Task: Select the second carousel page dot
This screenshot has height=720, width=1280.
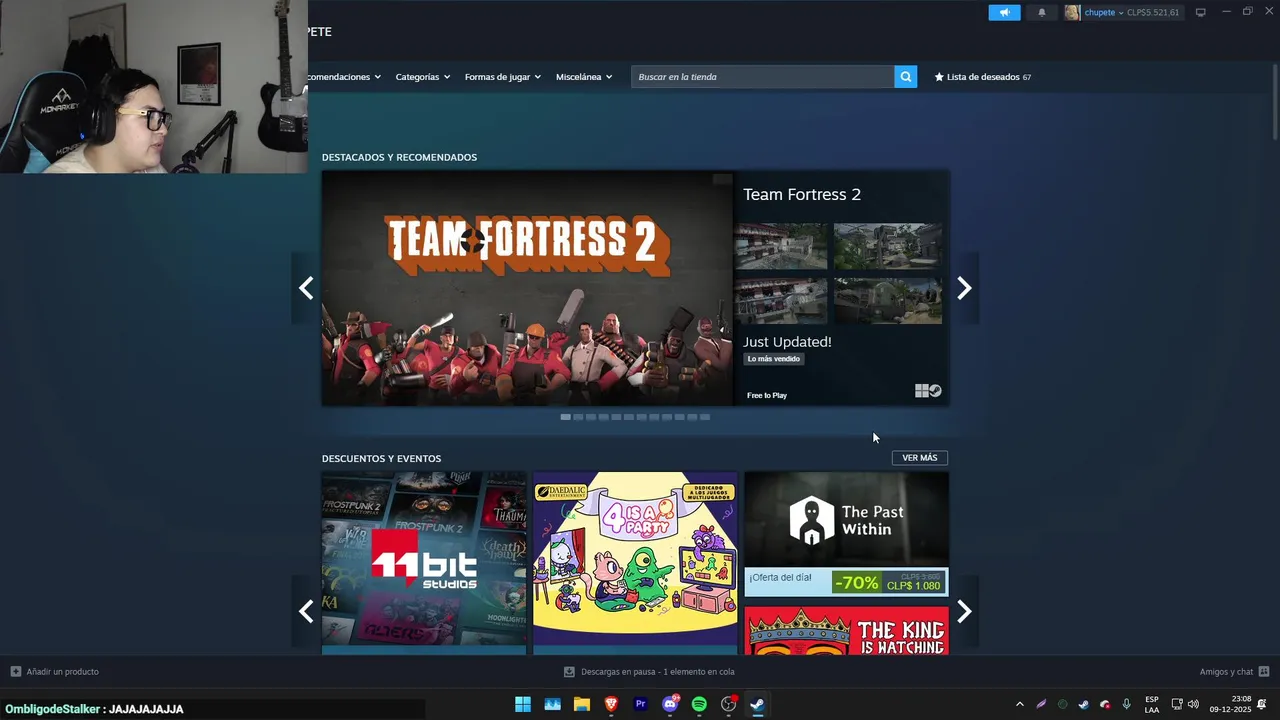Action: coord(578,417)
